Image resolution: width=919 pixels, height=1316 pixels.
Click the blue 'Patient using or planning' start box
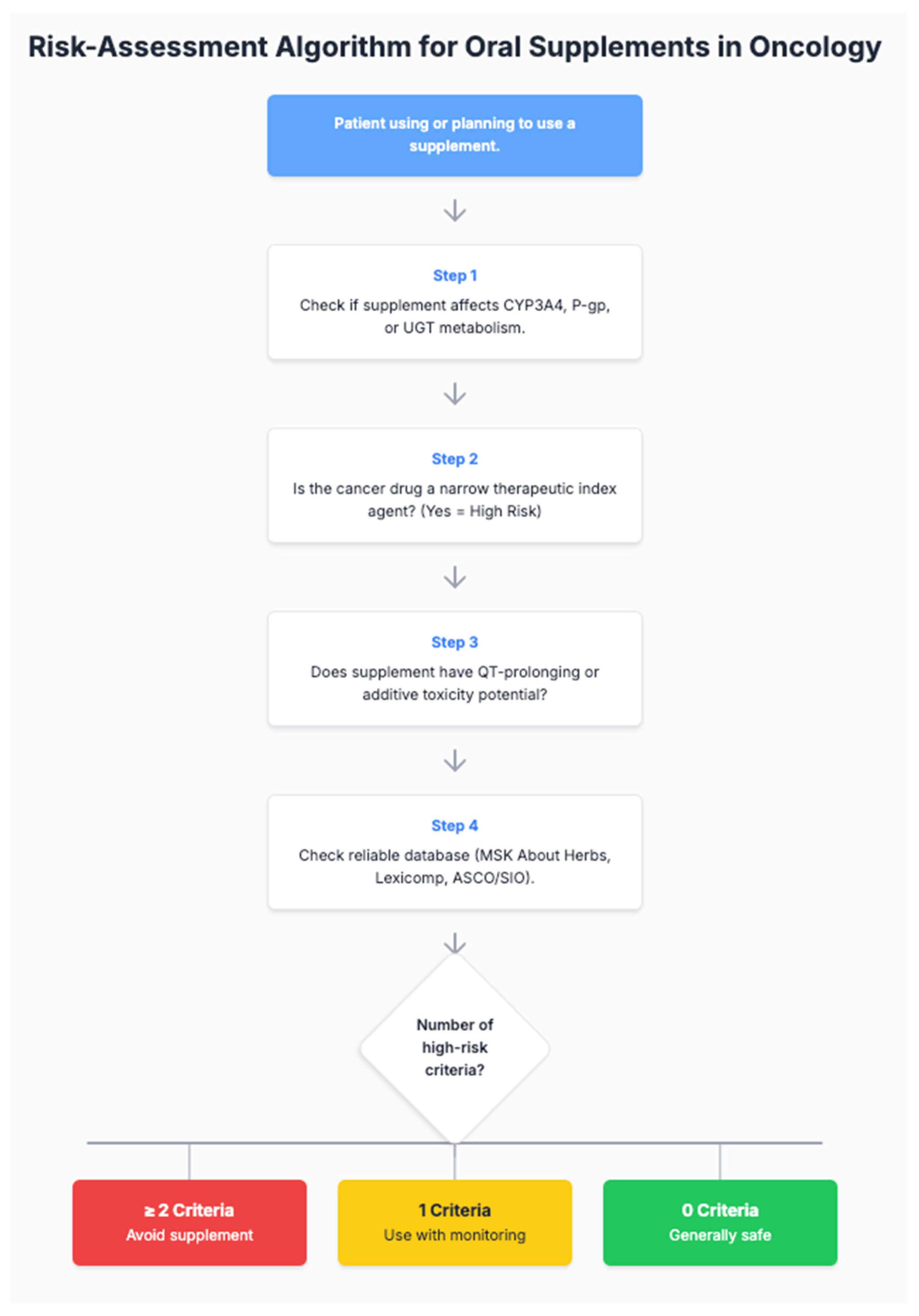[x=454, y=135]
